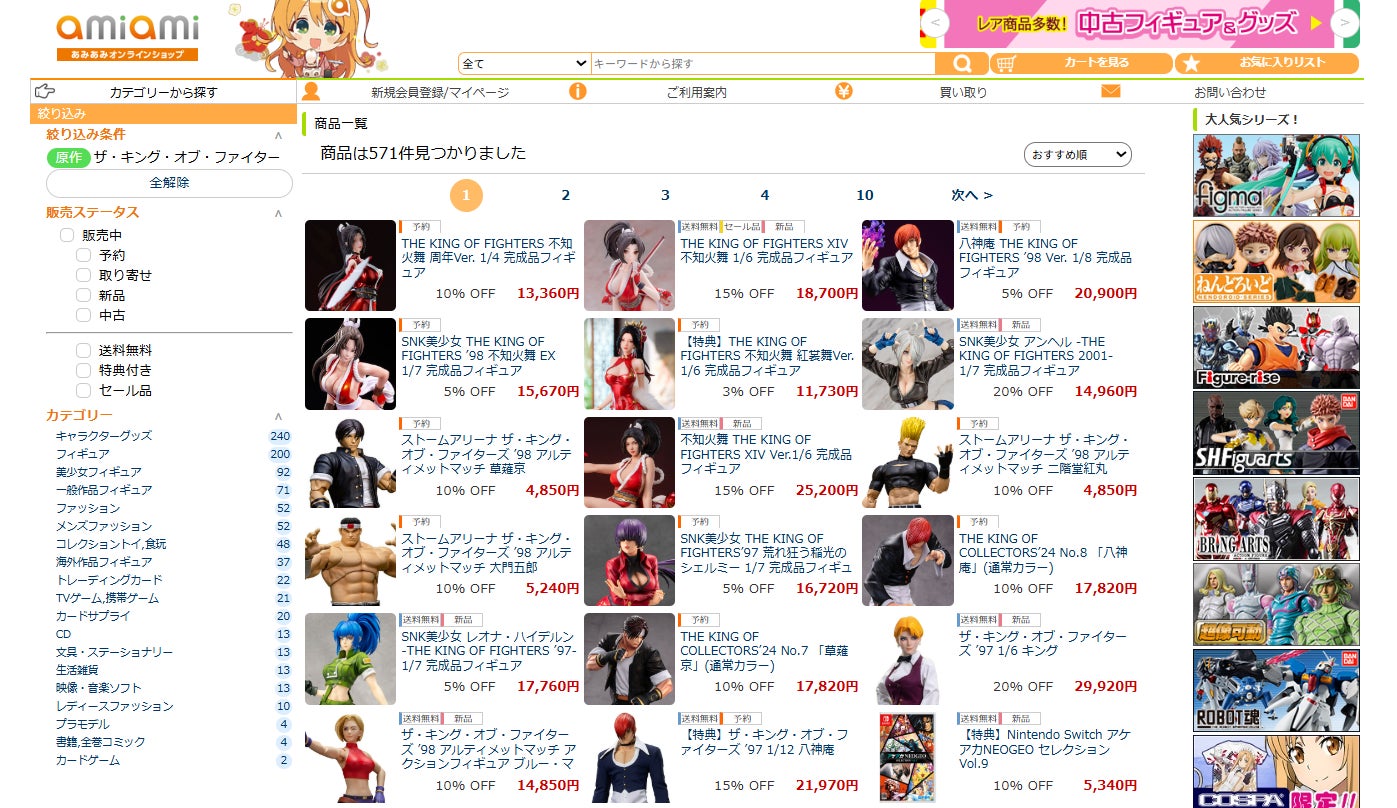This screenshot has height=808, width=1397.
Task: Check the 特典付き filter checkbox
Action: (84, 370)
